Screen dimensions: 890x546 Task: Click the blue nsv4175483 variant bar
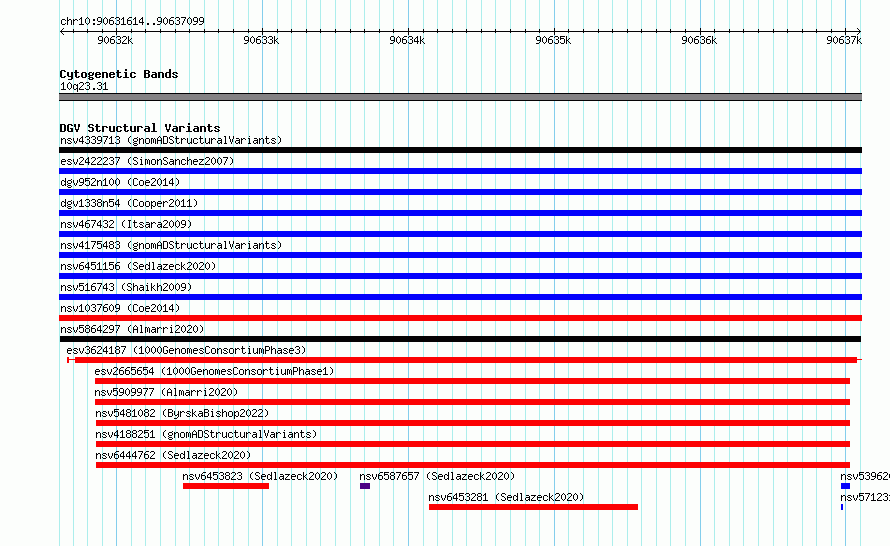tap(460, 255)
